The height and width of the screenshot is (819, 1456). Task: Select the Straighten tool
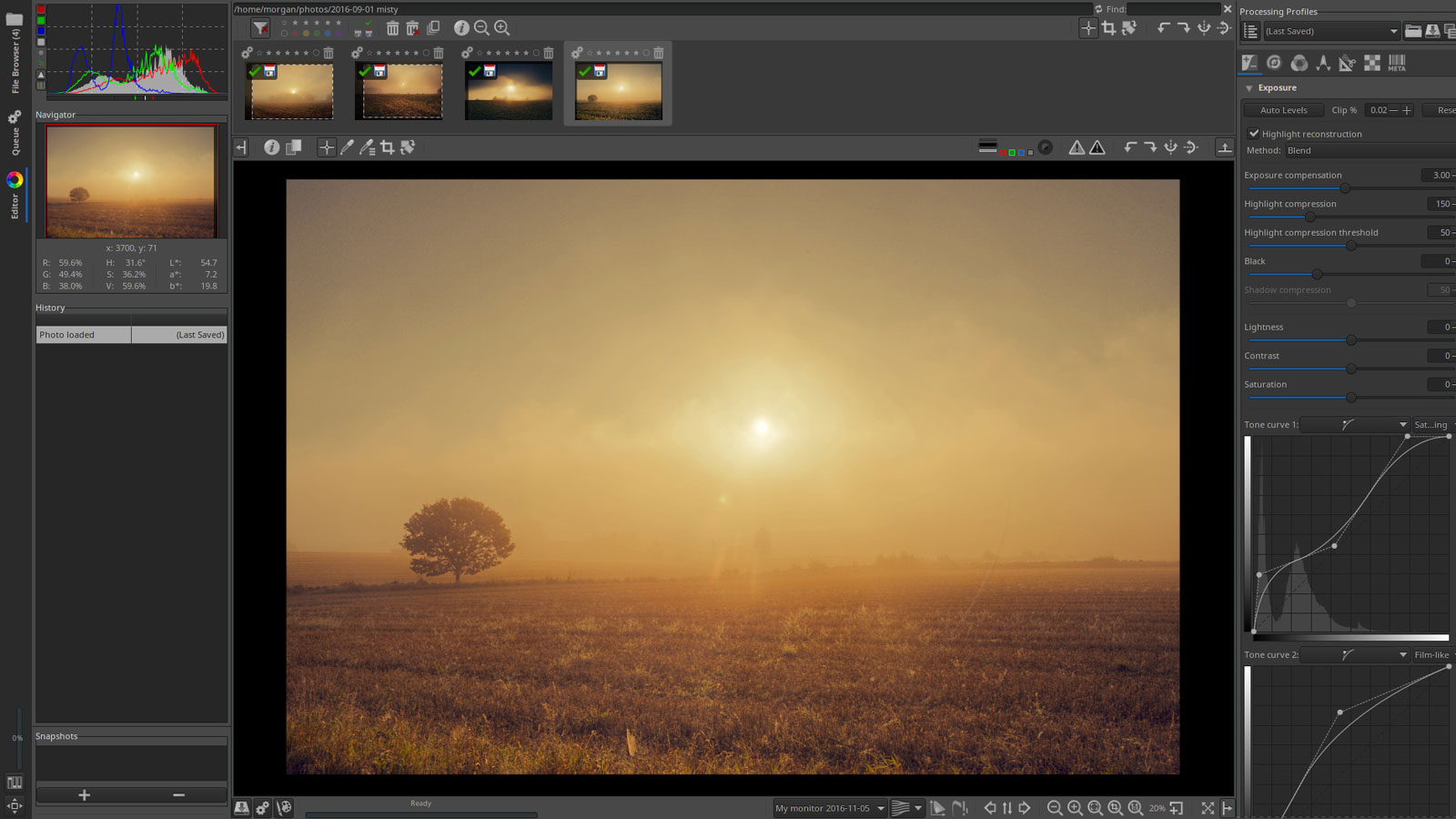[x=409, y=147]
